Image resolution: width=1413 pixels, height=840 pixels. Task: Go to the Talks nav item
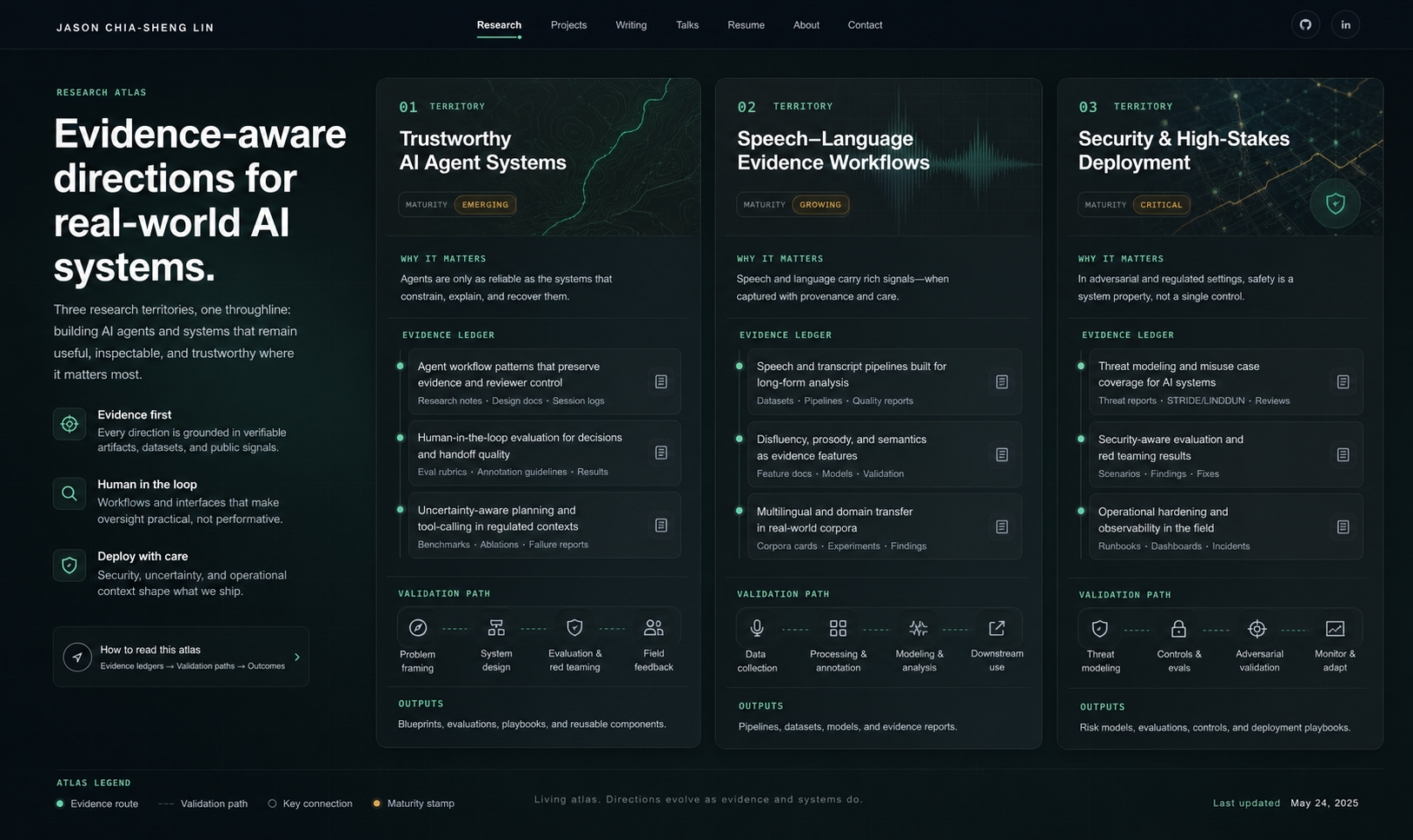point(687,25)
